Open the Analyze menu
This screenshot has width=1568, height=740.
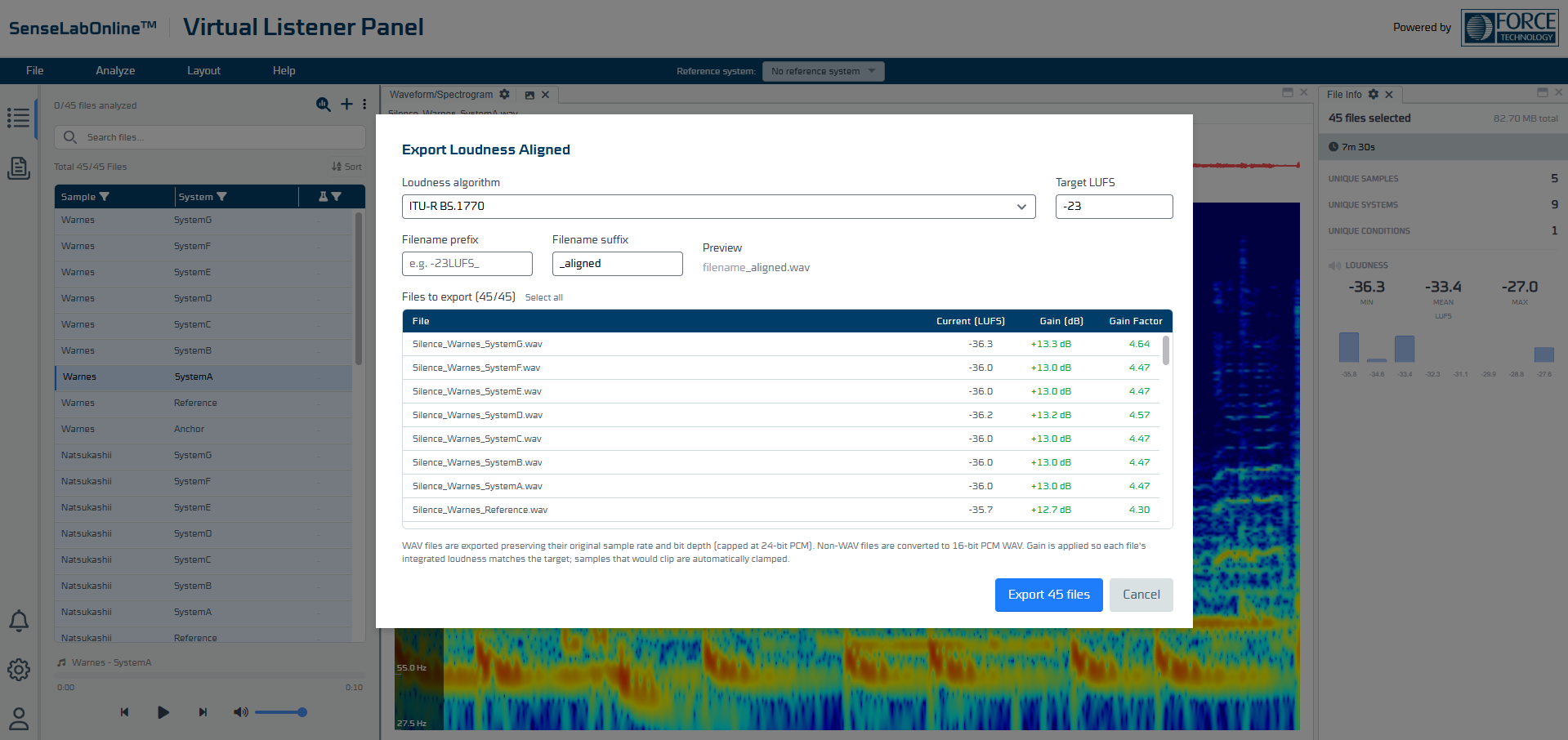point(115,71)
